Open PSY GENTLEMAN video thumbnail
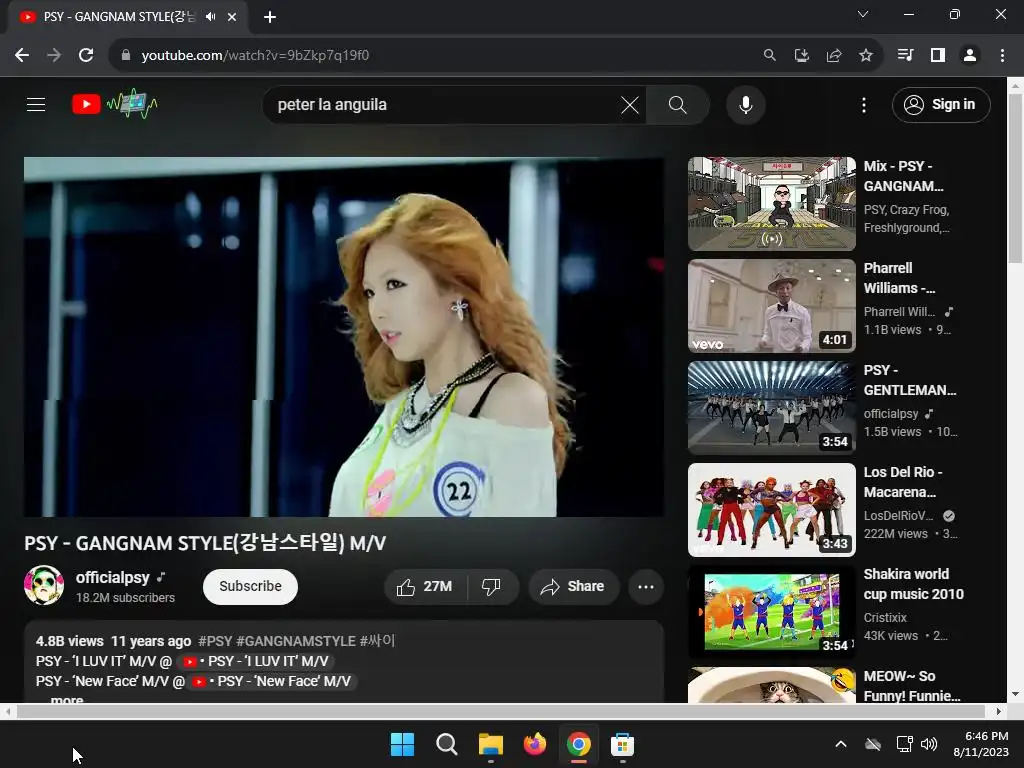 click(x=771, y=408)
